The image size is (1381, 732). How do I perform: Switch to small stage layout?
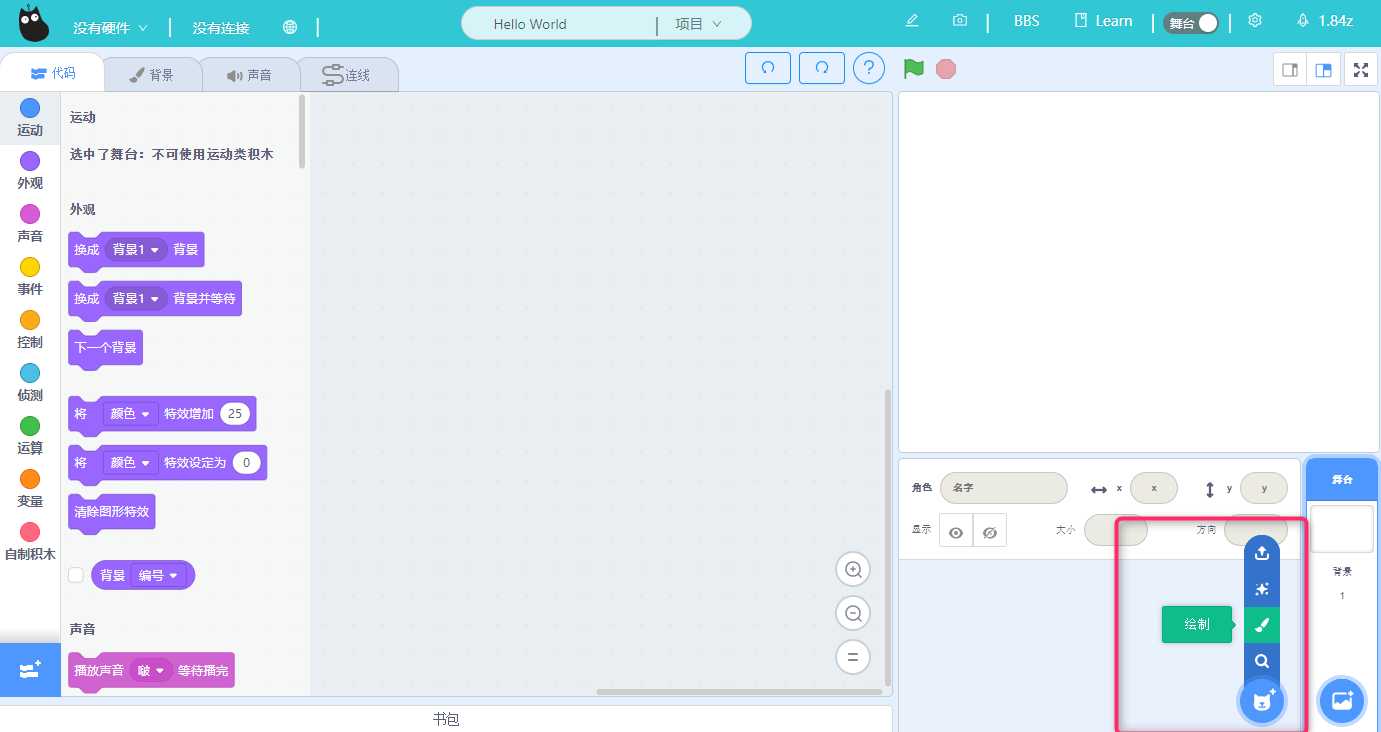click(1290, 70)
